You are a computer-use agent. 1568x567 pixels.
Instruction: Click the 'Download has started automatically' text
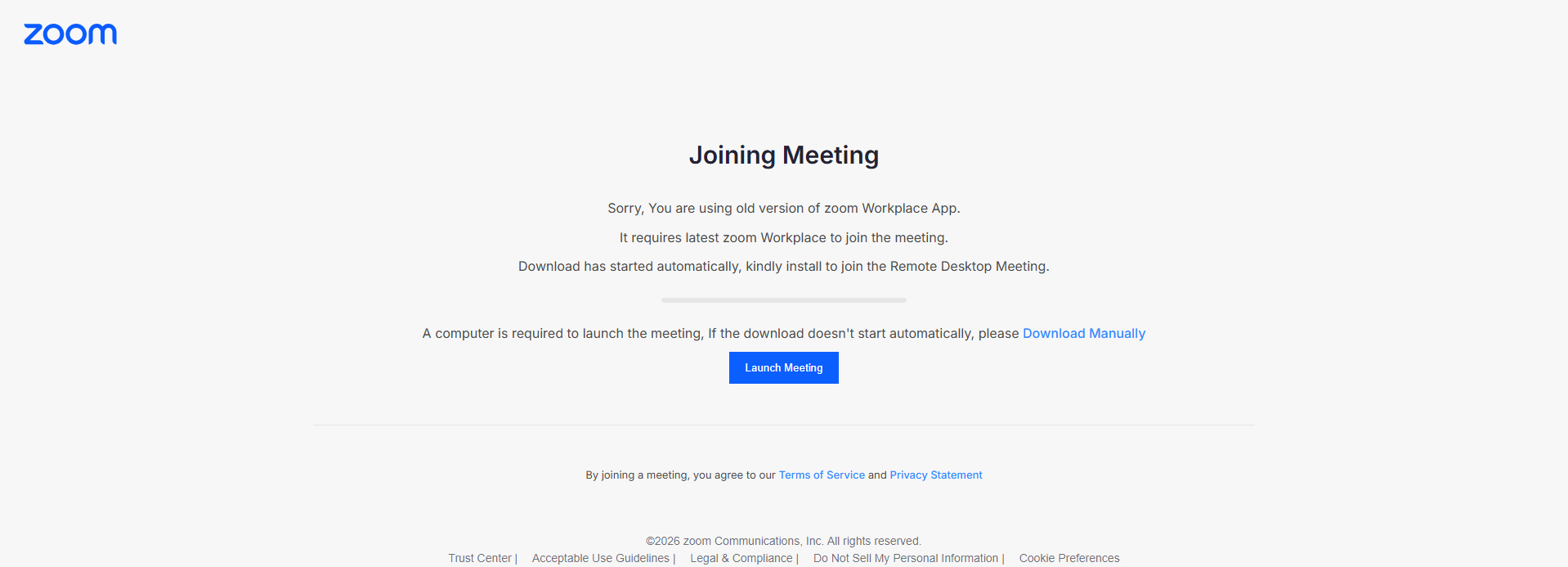(x=784, y=267)
